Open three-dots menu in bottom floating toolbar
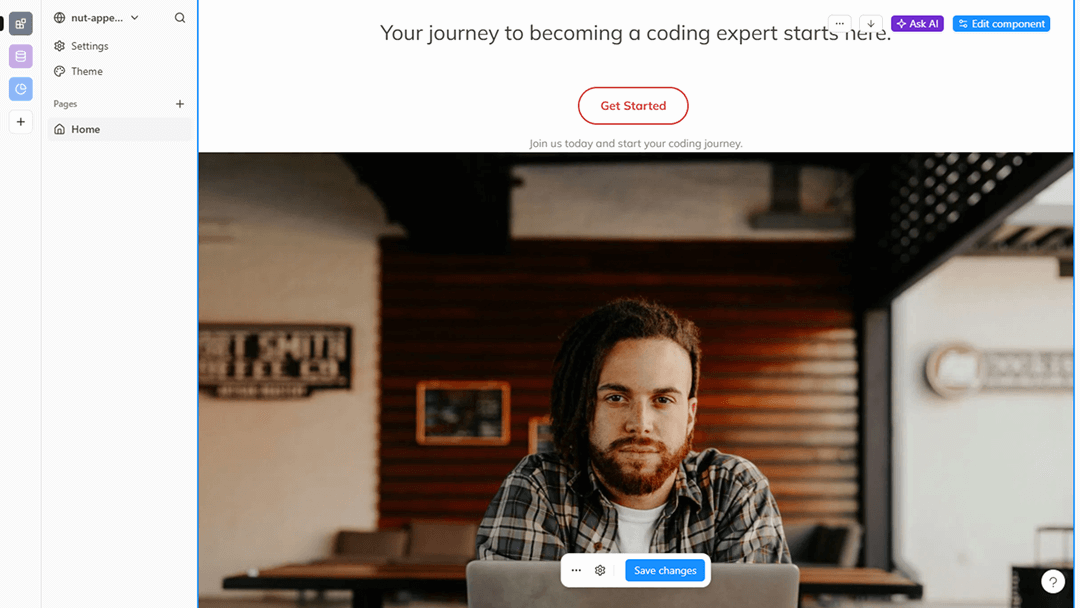Screen dimensions: 1080x608 point(577,570)
